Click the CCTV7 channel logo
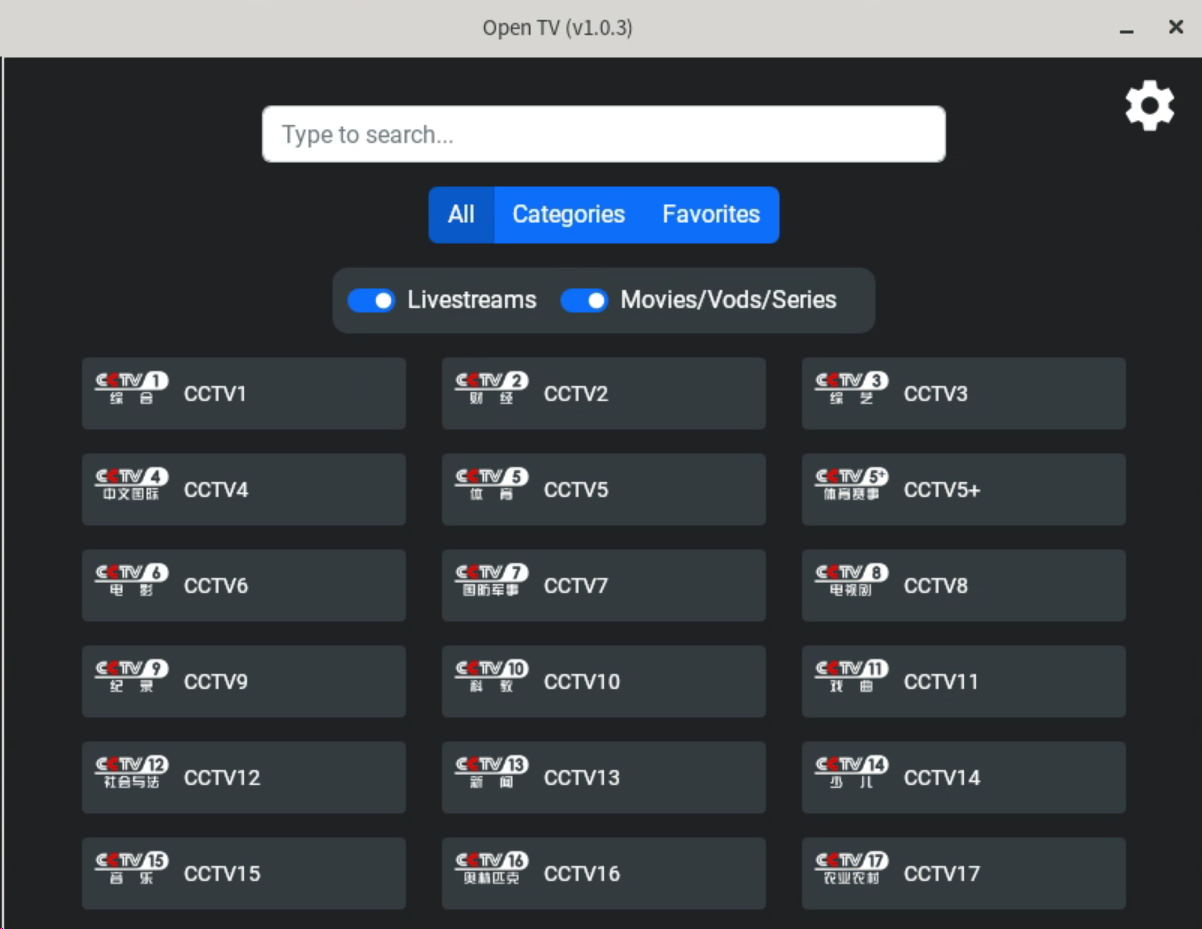 (x=492, y=581)
